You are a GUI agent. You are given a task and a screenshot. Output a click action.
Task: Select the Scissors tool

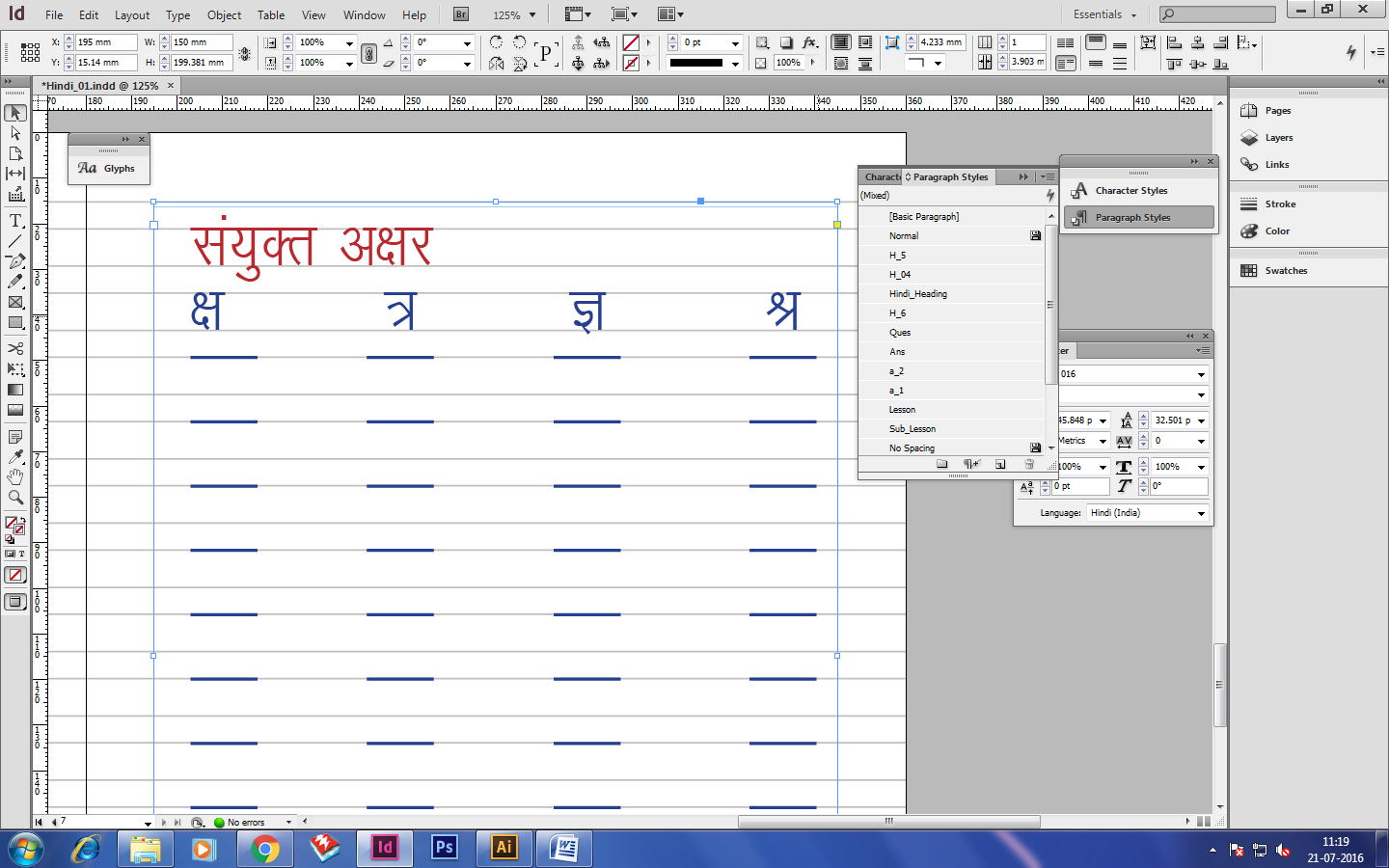[15, 349]
